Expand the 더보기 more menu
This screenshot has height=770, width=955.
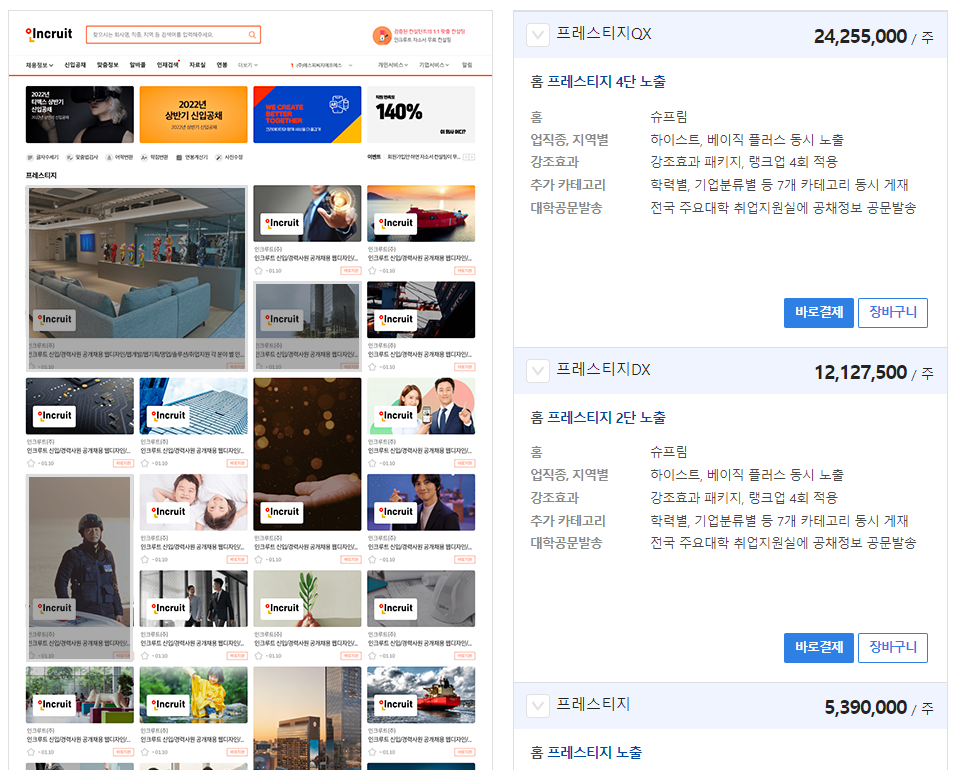(x=248, y=65)
